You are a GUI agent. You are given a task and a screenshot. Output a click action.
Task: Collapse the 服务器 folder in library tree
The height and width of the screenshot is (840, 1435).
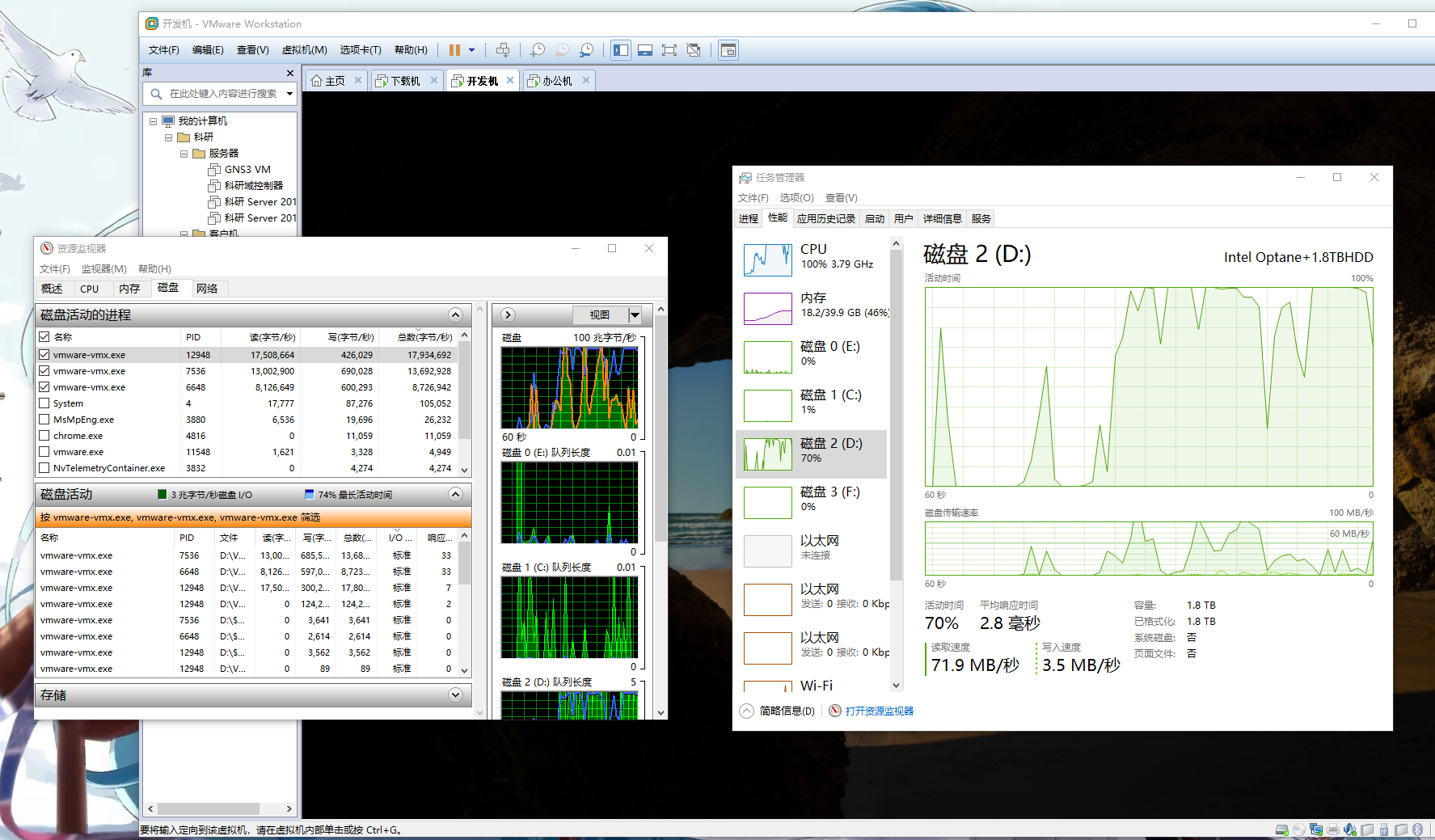click(184, 154)
